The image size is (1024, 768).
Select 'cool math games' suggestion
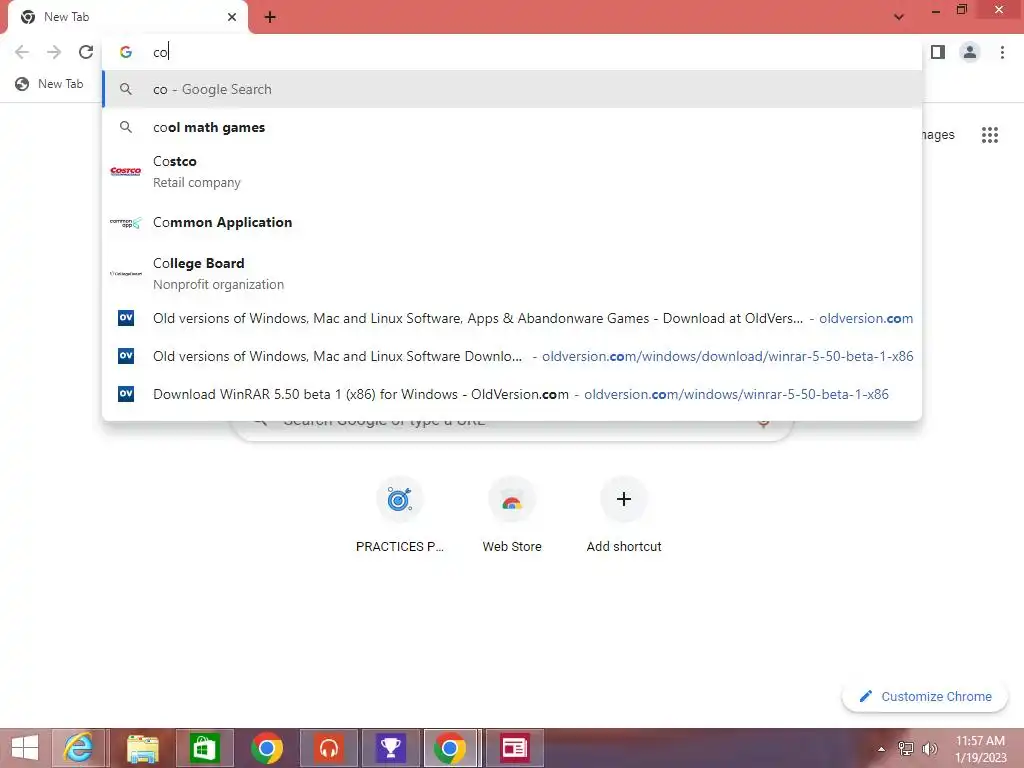coord(512,127)
